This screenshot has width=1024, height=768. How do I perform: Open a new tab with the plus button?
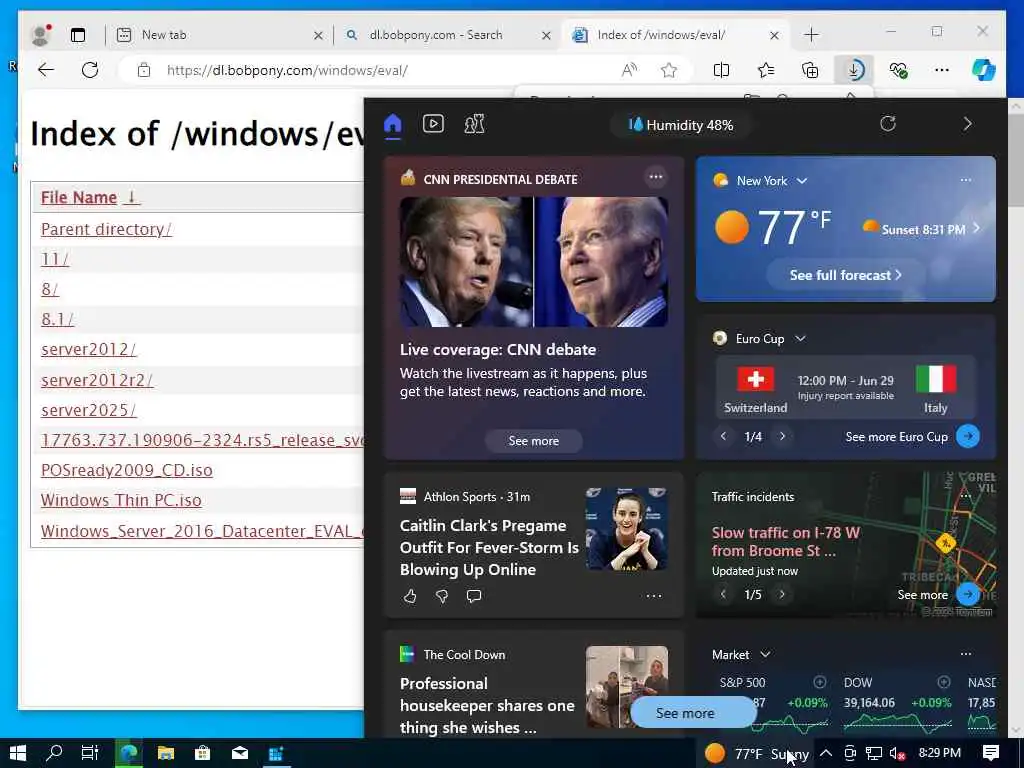[x=811, y=35]
